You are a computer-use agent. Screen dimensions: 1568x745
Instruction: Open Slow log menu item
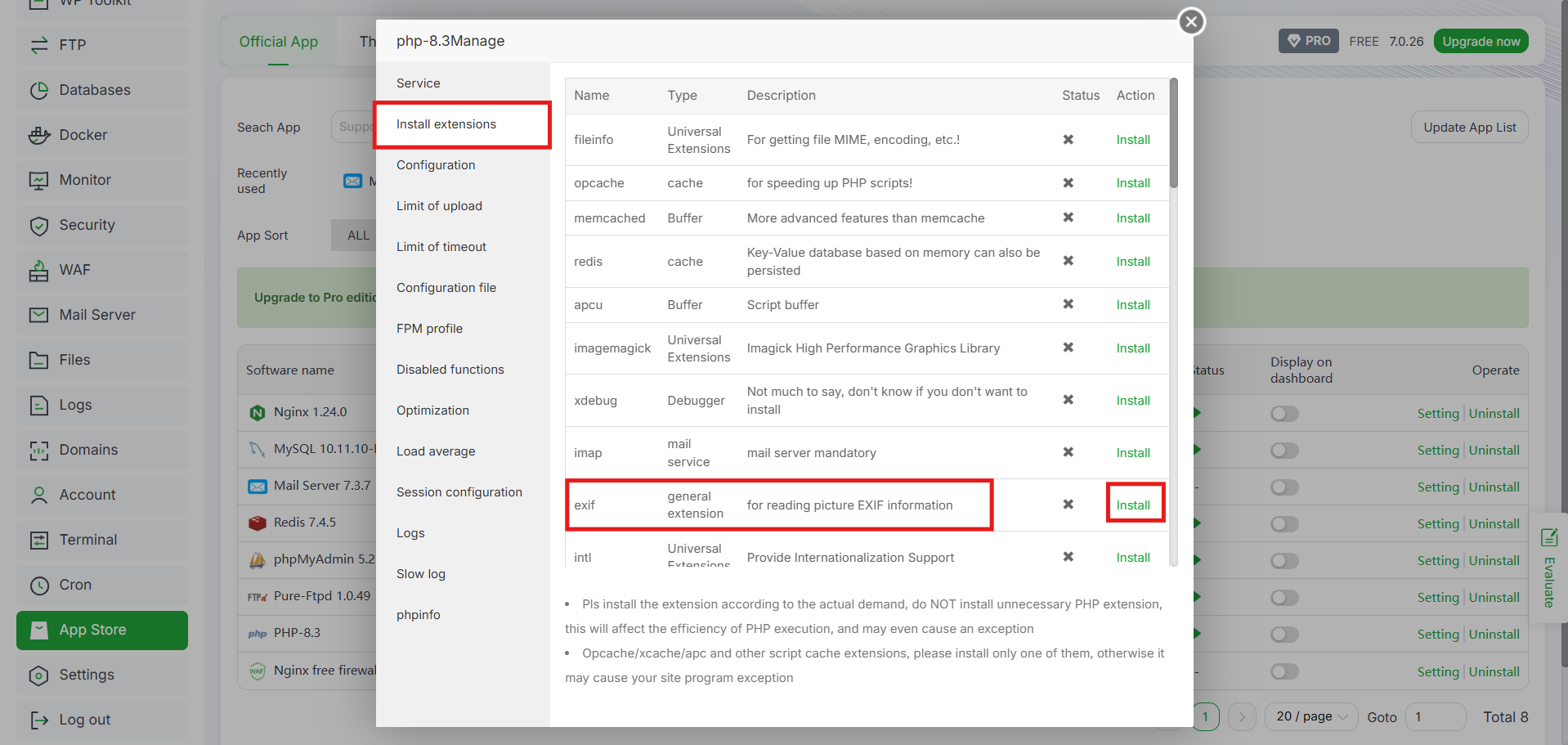pos(463,574)
